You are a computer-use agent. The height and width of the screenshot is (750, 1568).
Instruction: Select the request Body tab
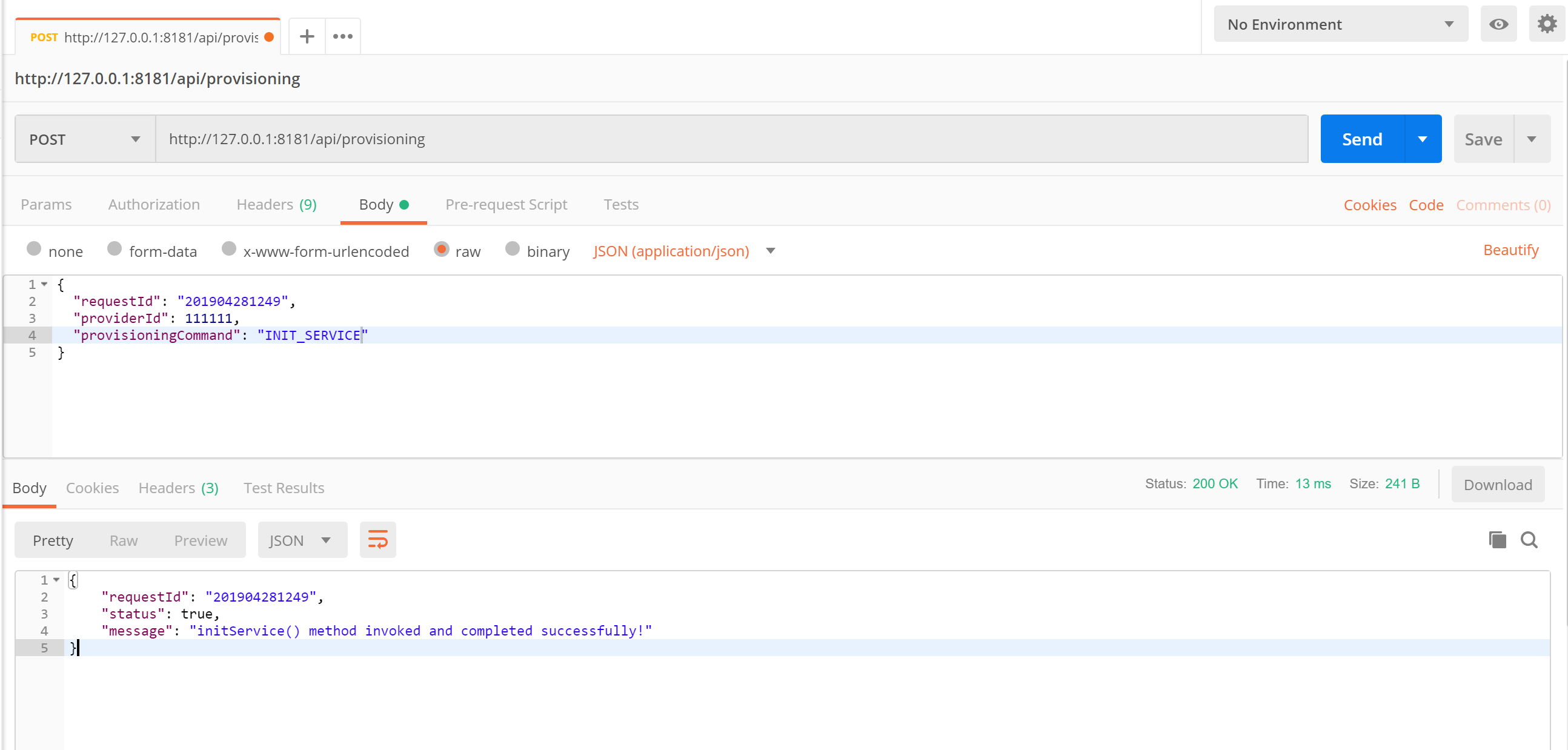pyautogui.click(x=384, y=205)
